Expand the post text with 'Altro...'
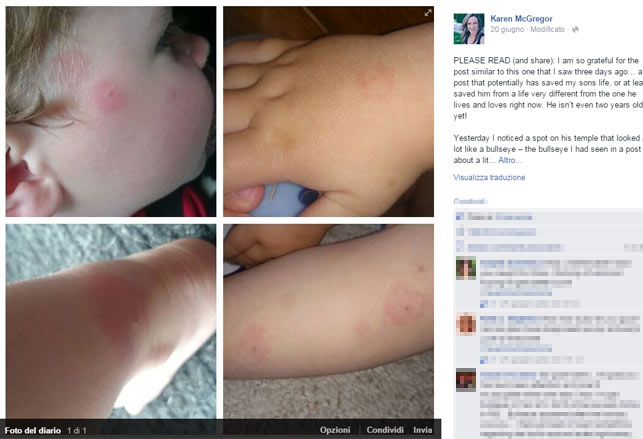This screenshot has height=439, width=643. point(509,160)
